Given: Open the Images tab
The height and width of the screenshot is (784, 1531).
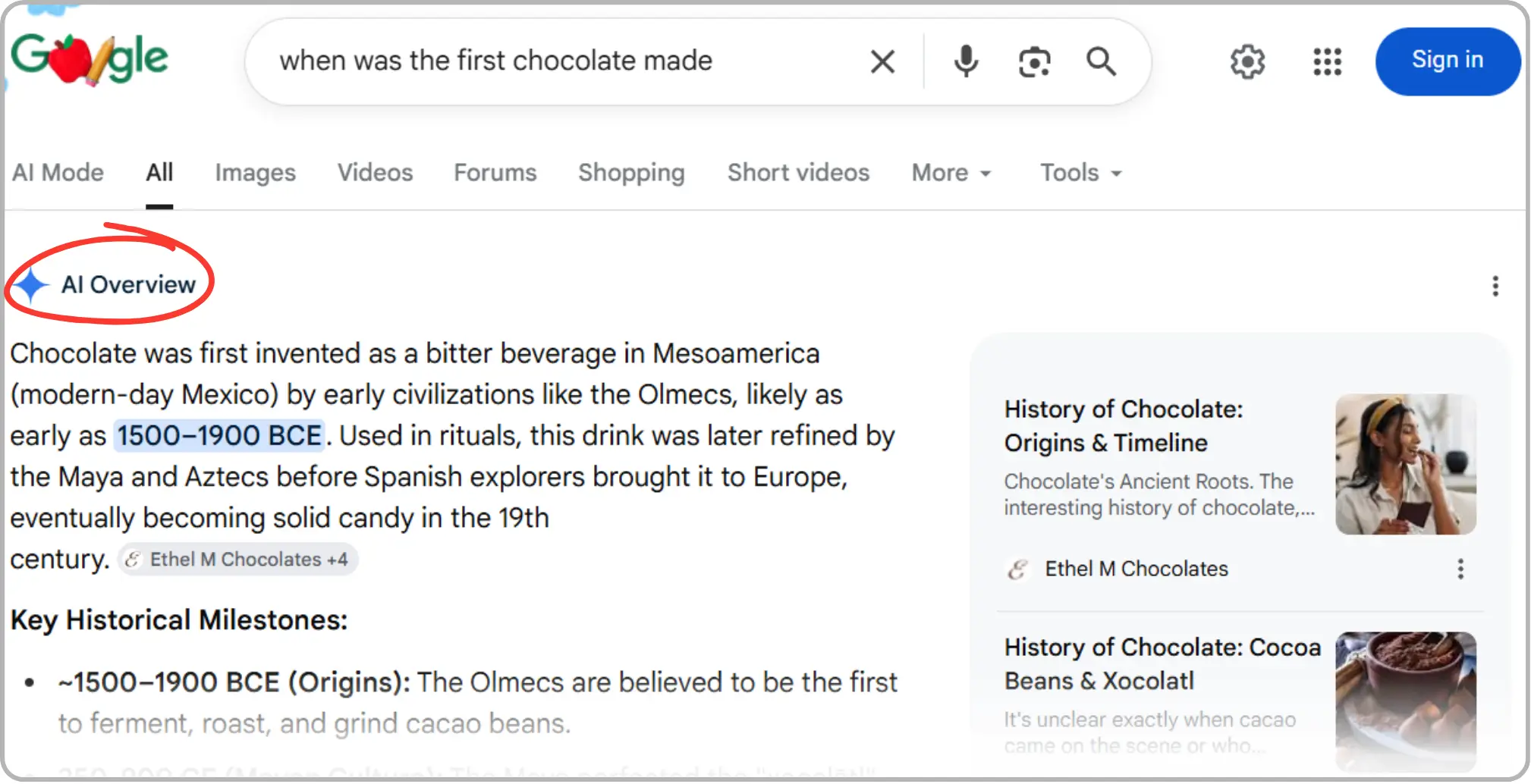Looking at the screenshot, I should (x=255, y=173).
